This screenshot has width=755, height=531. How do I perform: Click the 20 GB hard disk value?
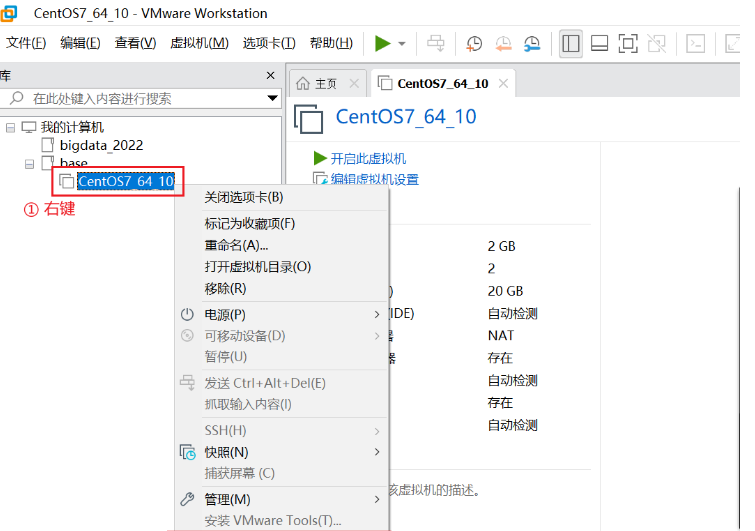point(505,291)
